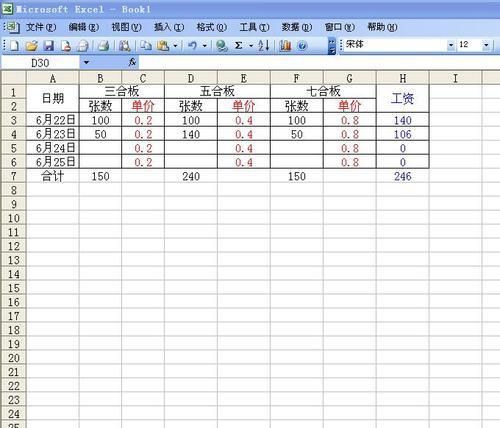The width and height of the screenshot is (500, 428).
Task: Click the Permission toolbar icon
Action: (66, 45)
